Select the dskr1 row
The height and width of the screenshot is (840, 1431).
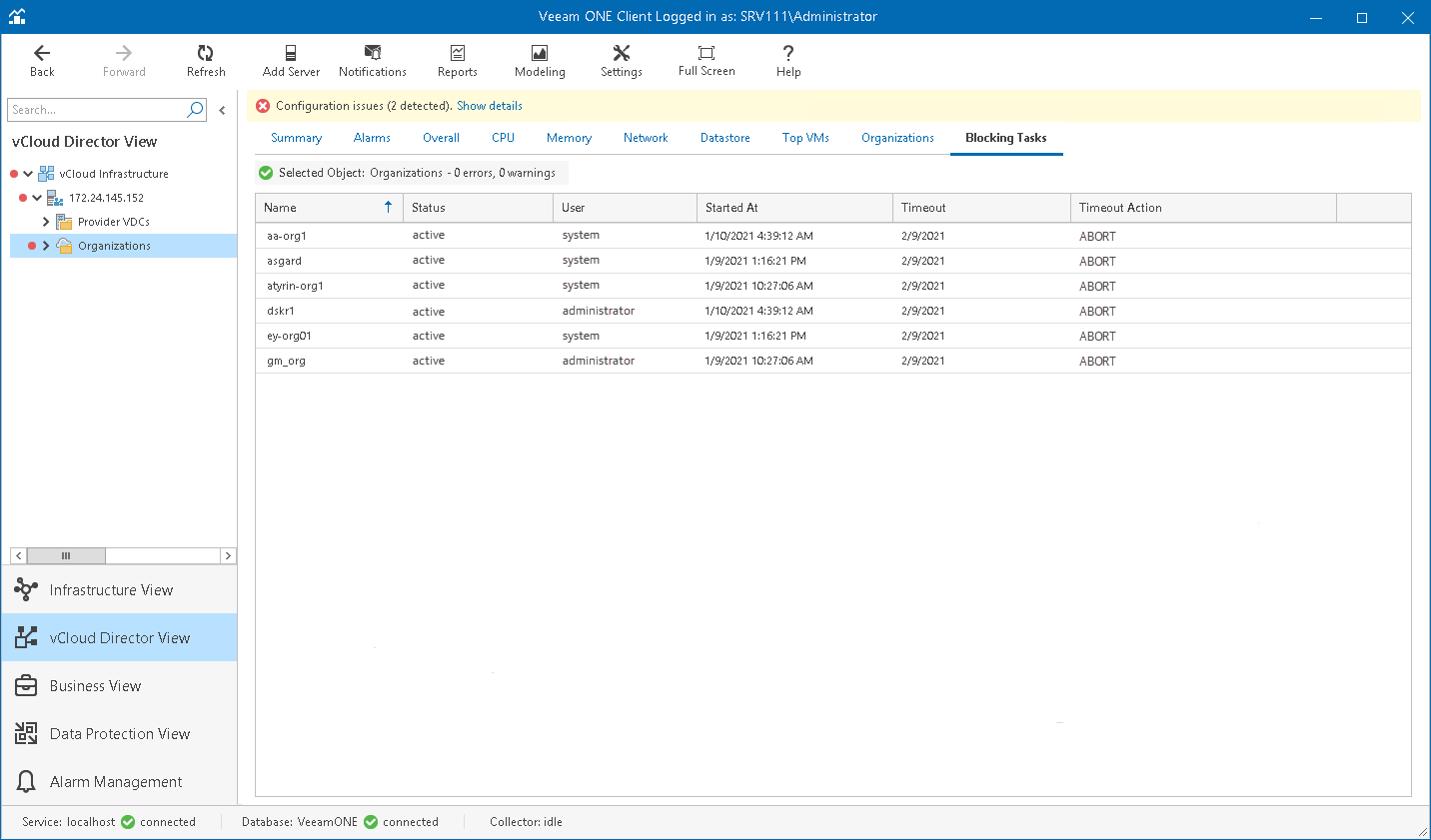click(833, 311)
